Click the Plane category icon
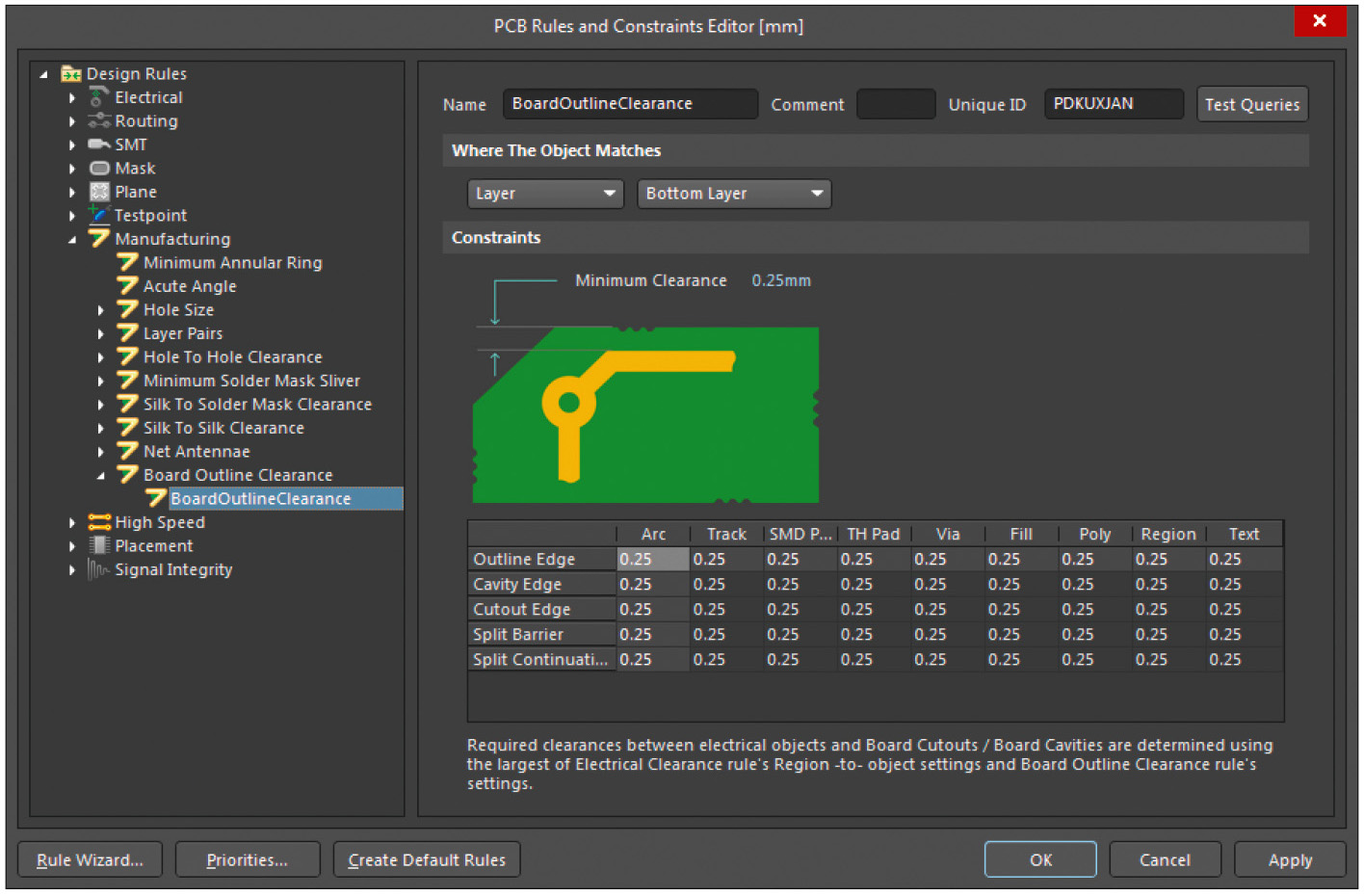Viewport: 1364px width, 896px height. coord(98,192)
